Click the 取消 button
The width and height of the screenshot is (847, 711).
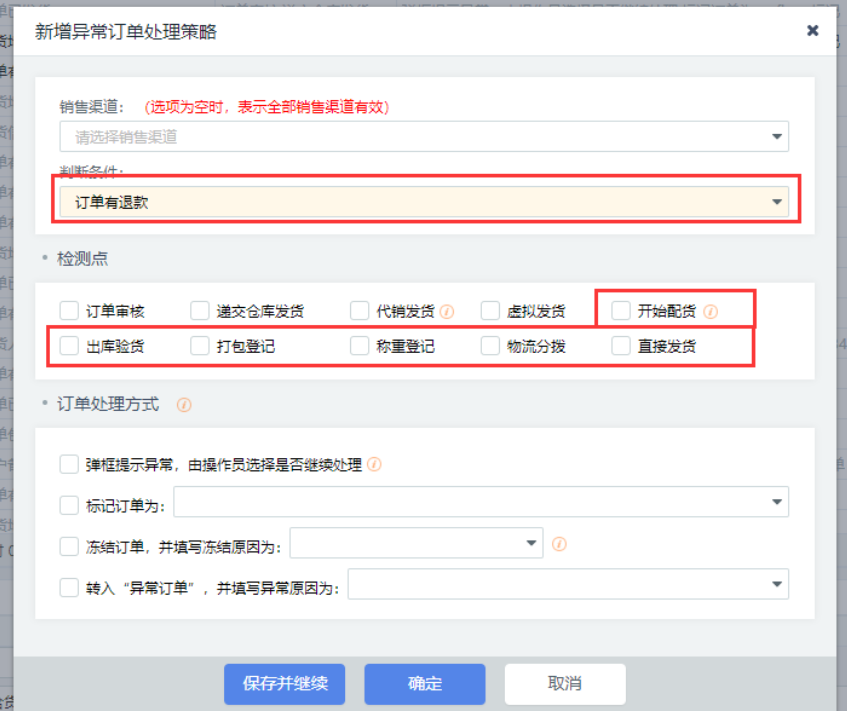tap(565, 684)
